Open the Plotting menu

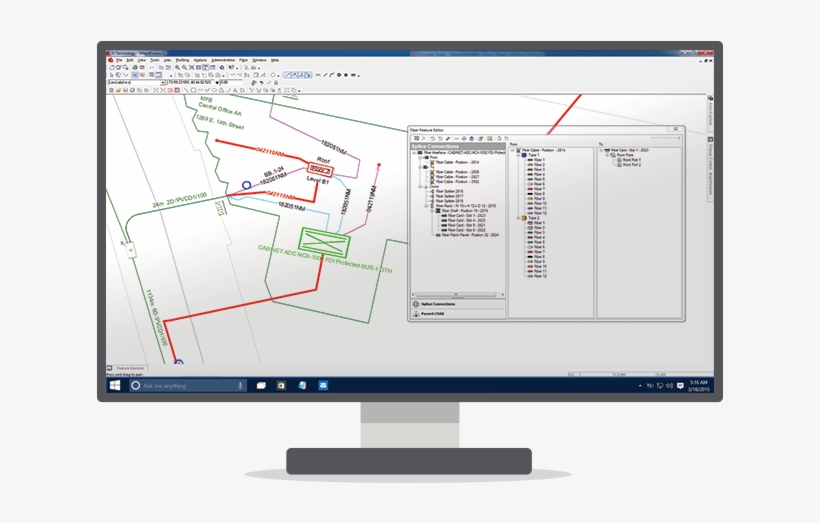pos(182,60)
